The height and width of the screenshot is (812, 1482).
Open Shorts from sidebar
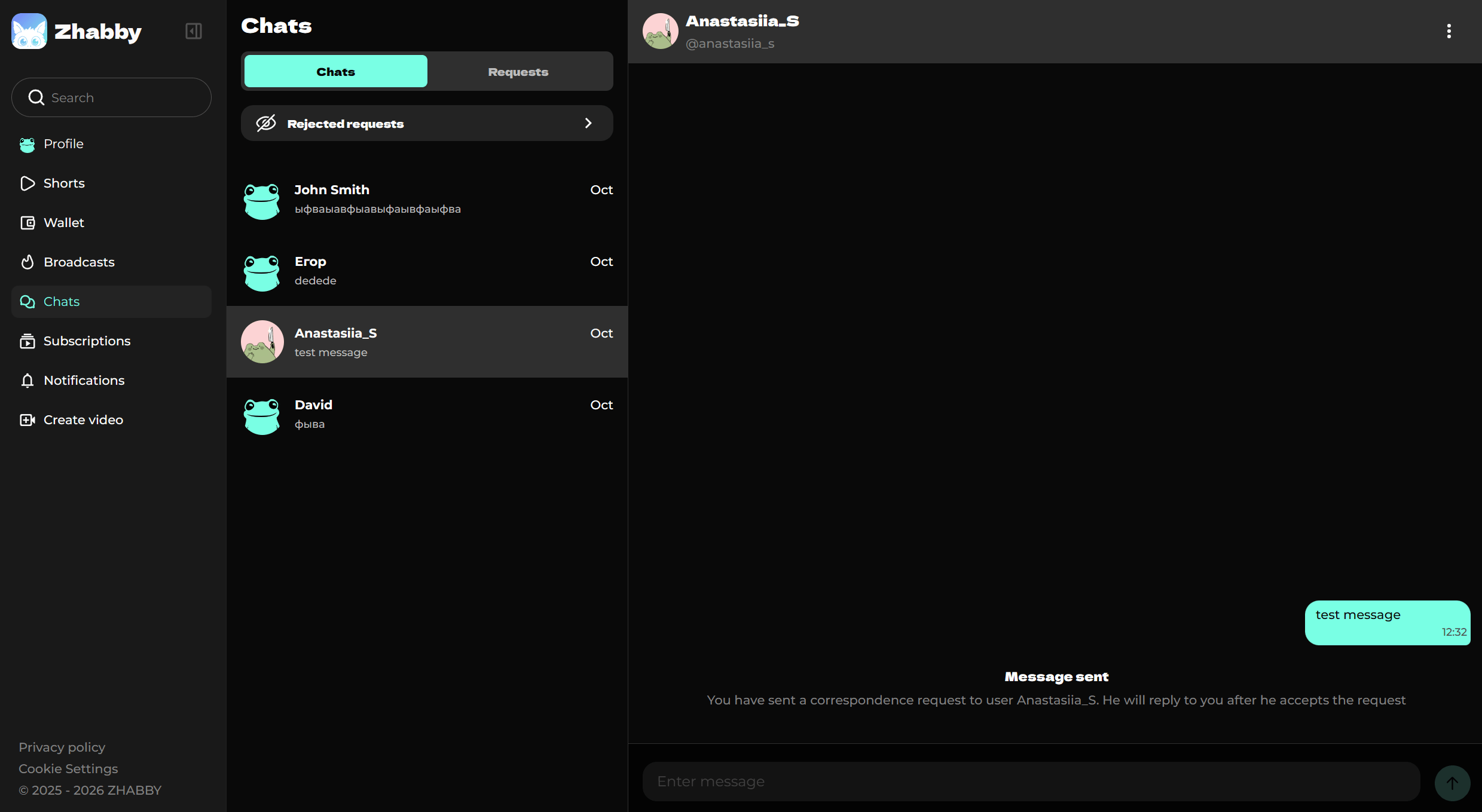point(63,183)
